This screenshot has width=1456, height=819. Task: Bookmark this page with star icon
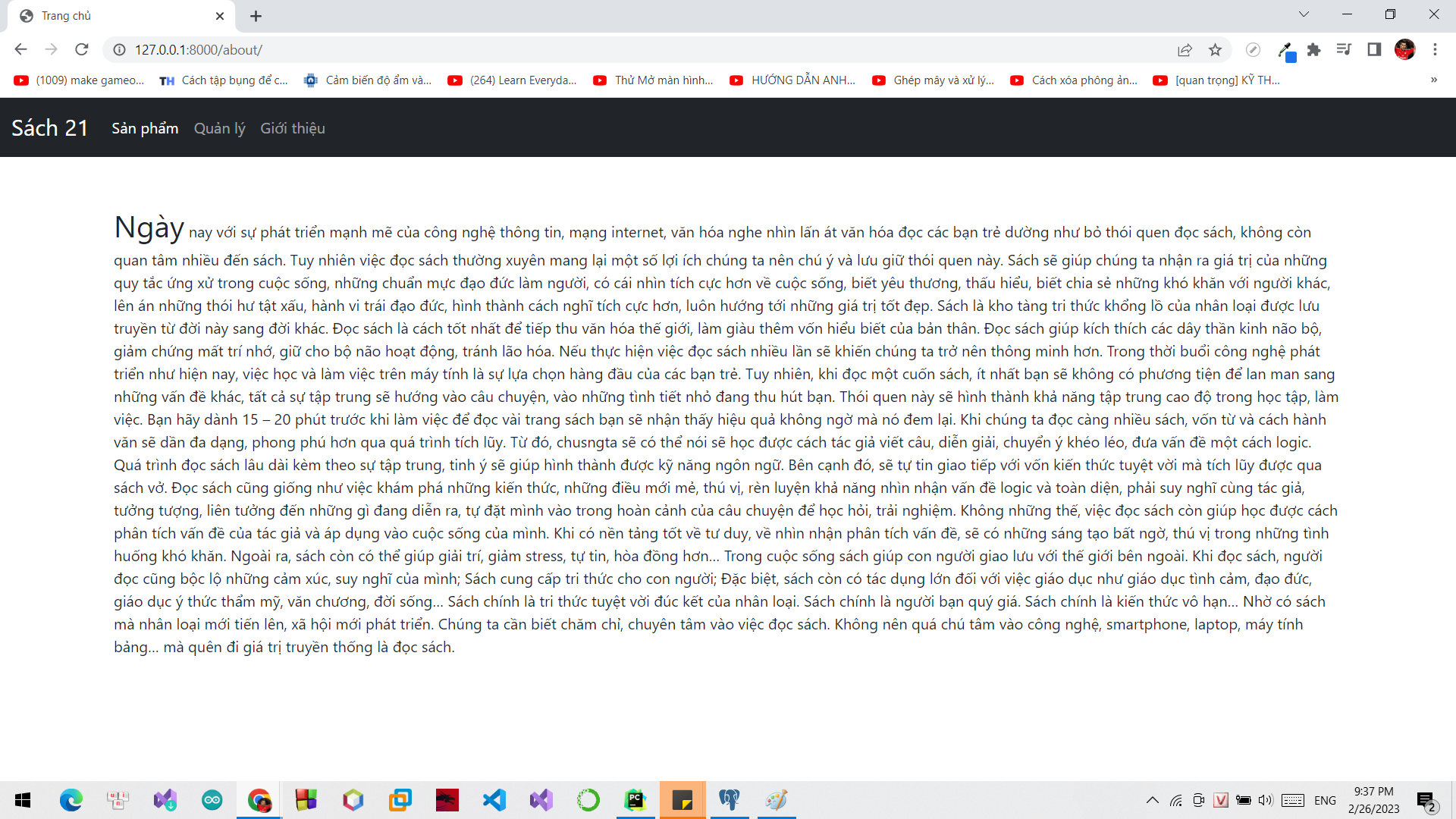tap(1216, 50)
